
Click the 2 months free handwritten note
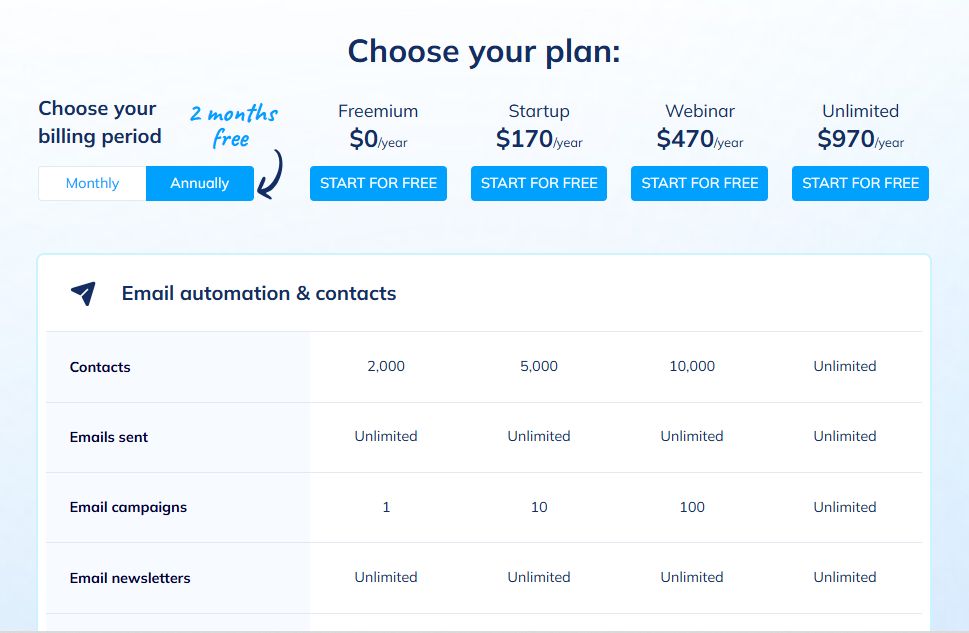pyautogui.click(x=234, y=126)
